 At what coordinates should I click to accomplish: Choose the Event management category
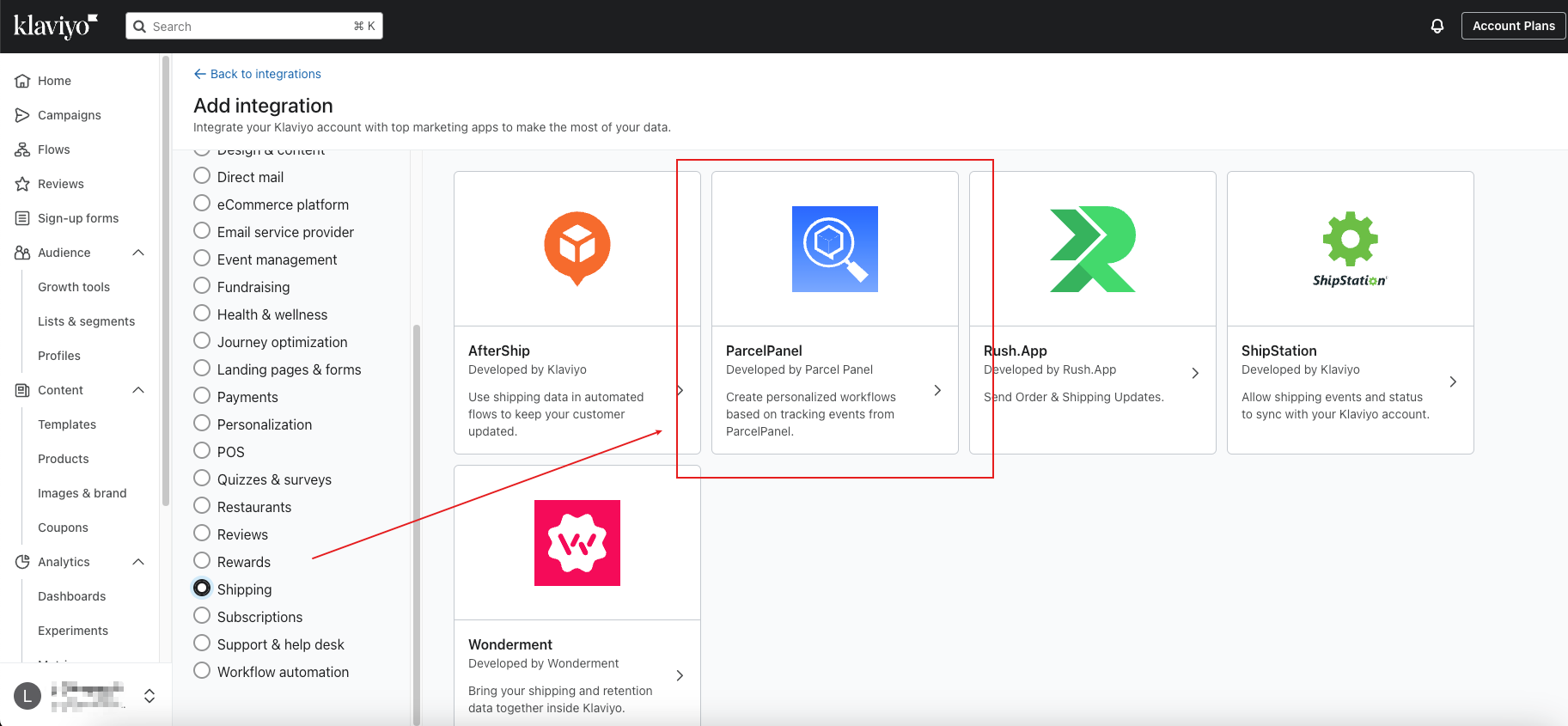point(202,259)
